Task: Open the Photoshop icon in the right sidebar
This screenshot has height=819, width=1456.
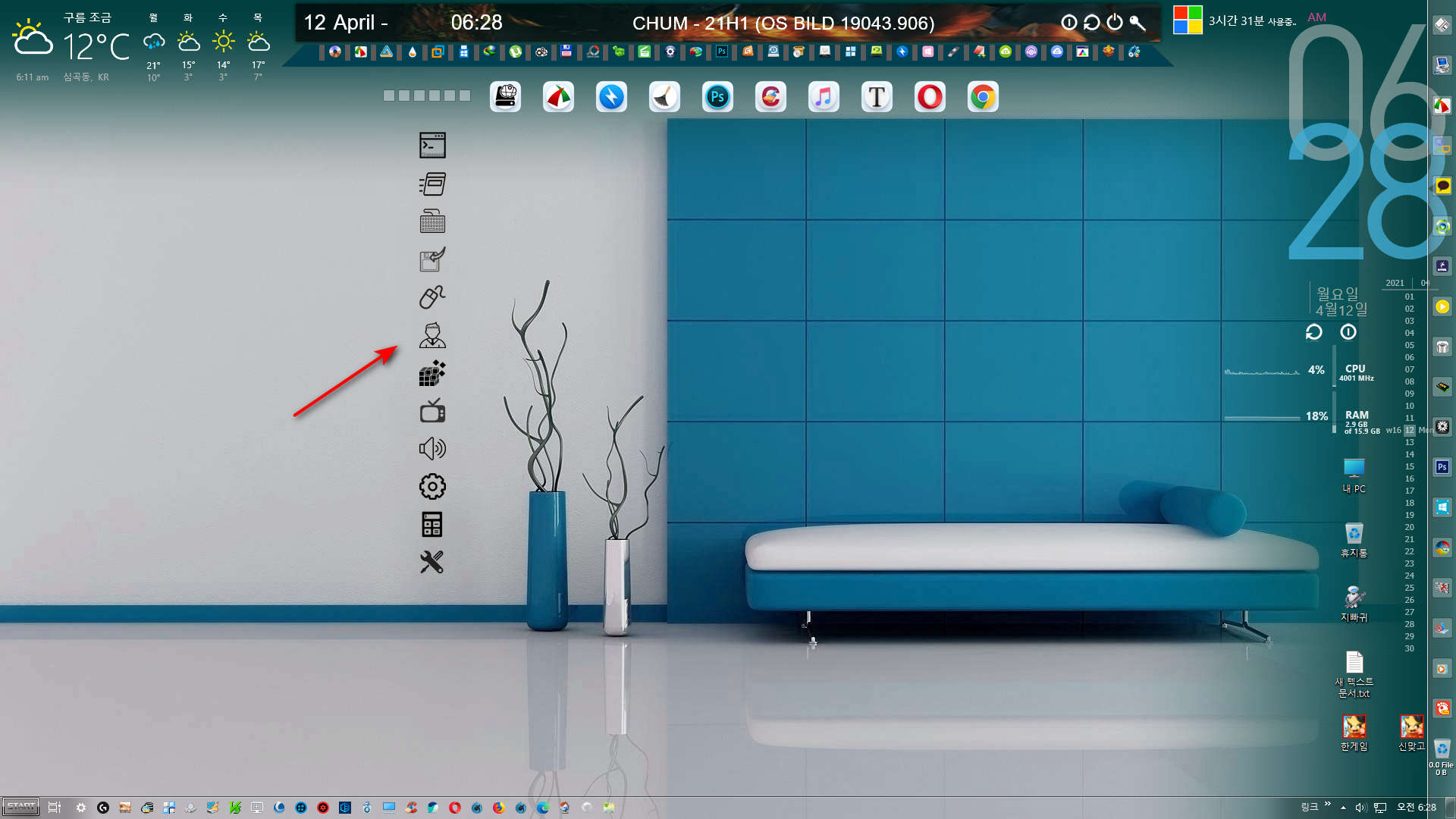Action: tap(1442, 467)
